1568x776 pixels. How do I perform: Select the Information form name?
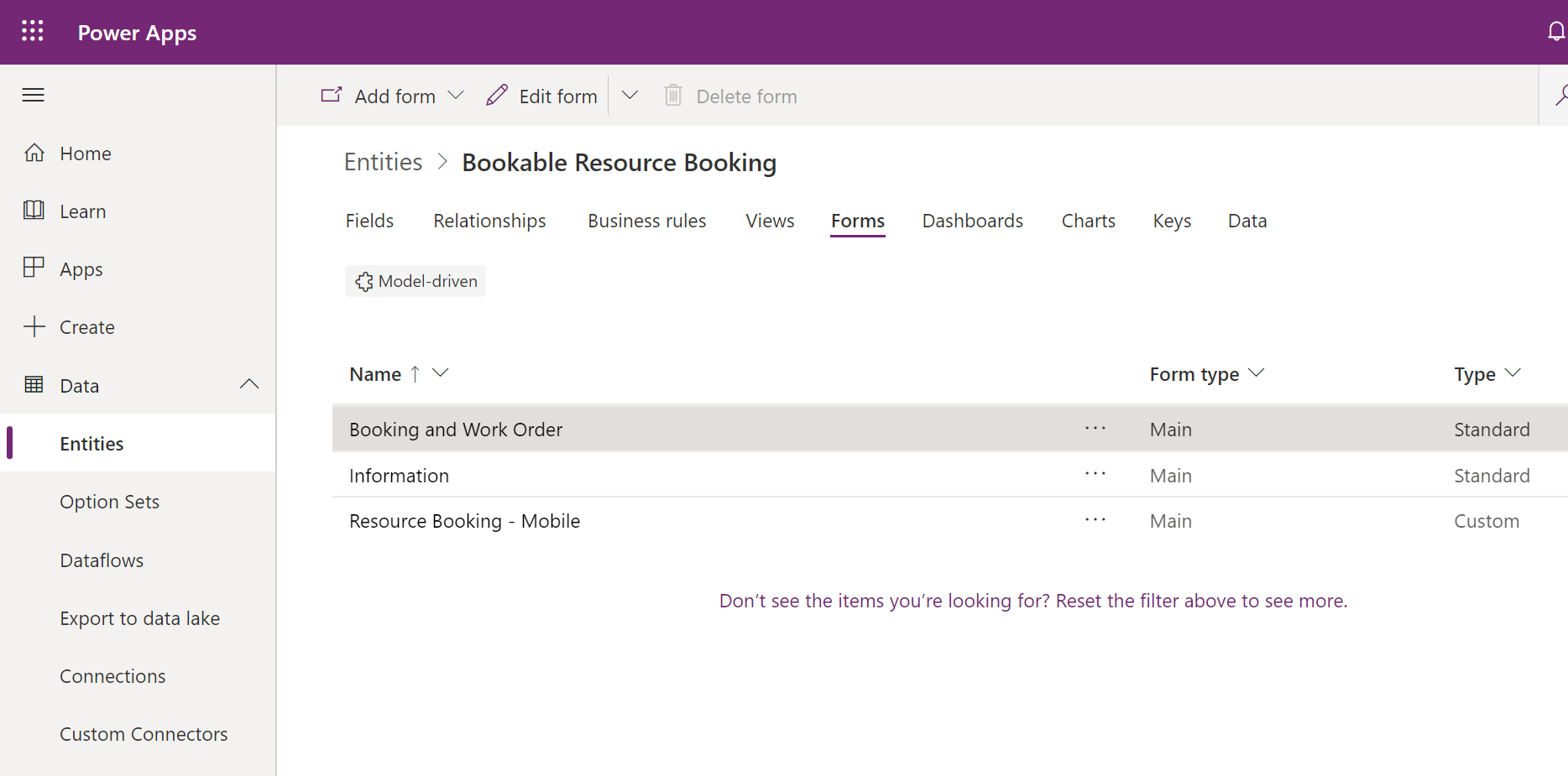pos(399,476)
